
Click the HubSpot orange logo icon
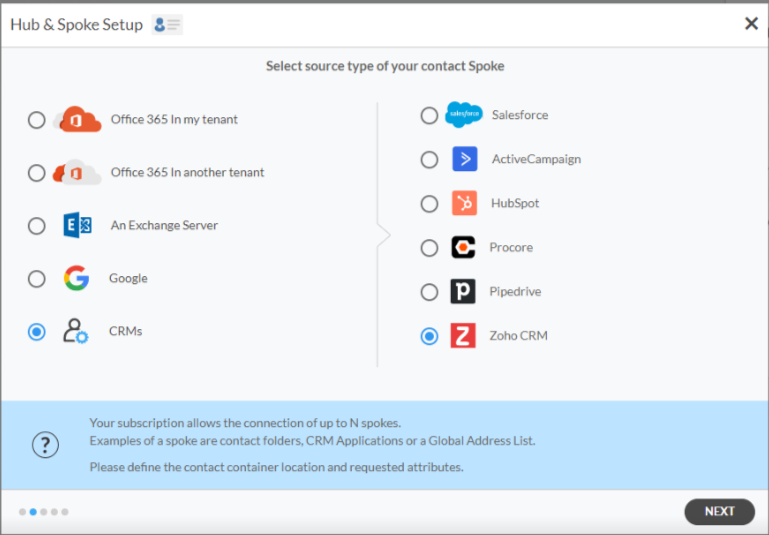click(x=464, y=203)
